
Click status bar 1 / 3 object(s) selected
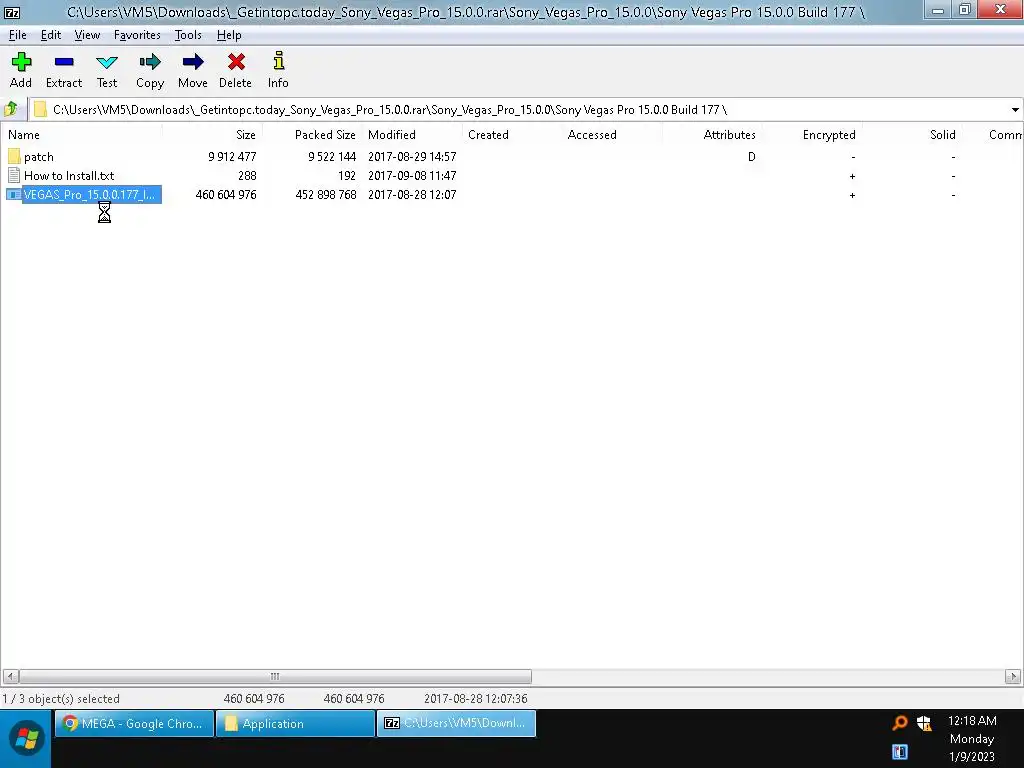pyautogui.click(x=61, y=699)
